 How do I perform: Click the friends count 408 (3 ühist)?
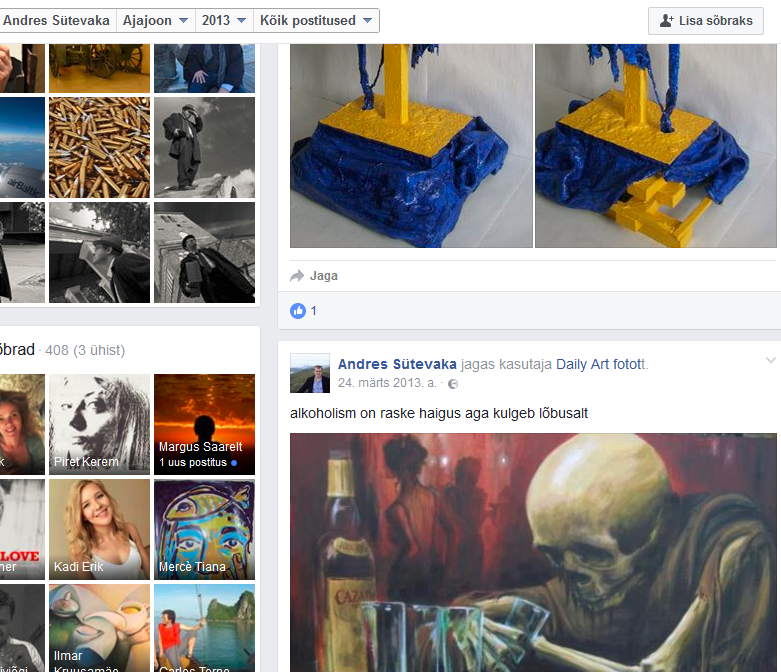point(85,350)
